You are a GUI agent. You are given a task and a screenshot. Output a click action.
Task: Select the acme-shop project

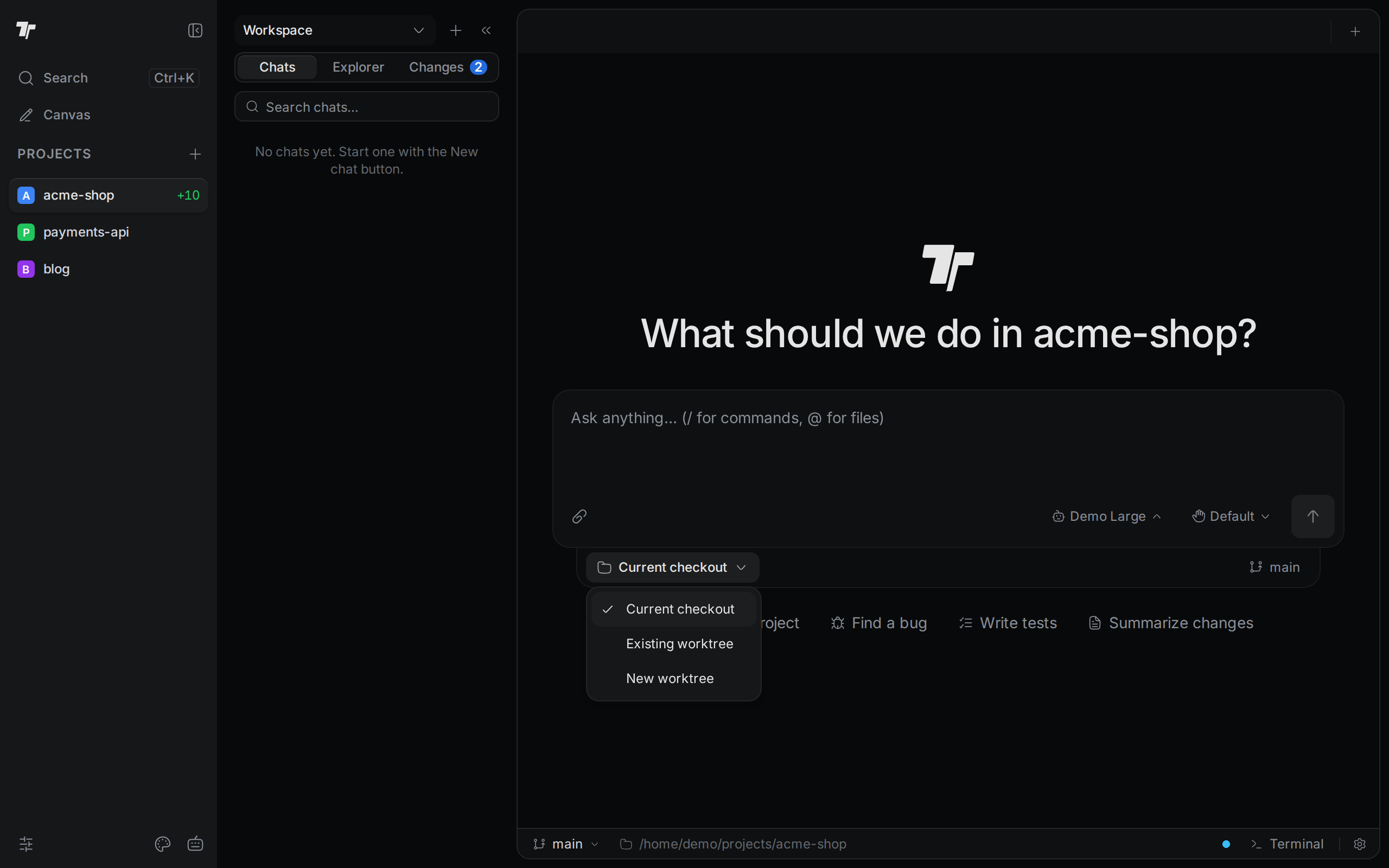pyautogui.click(x=109, y=195)
